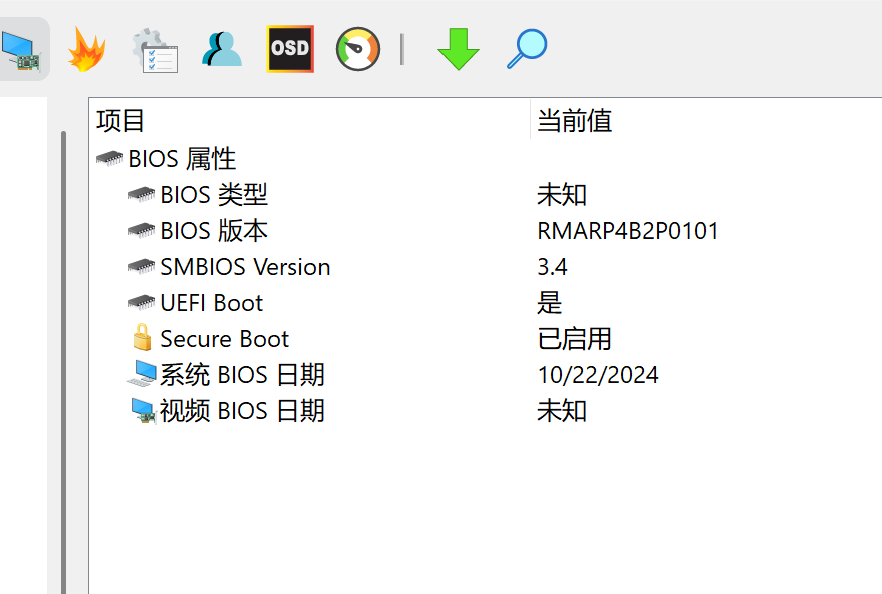Open the preferences checklist gear icon
The height and width of the screenshot is (594, 882).
pyautogui.click(x=155, y=50)
